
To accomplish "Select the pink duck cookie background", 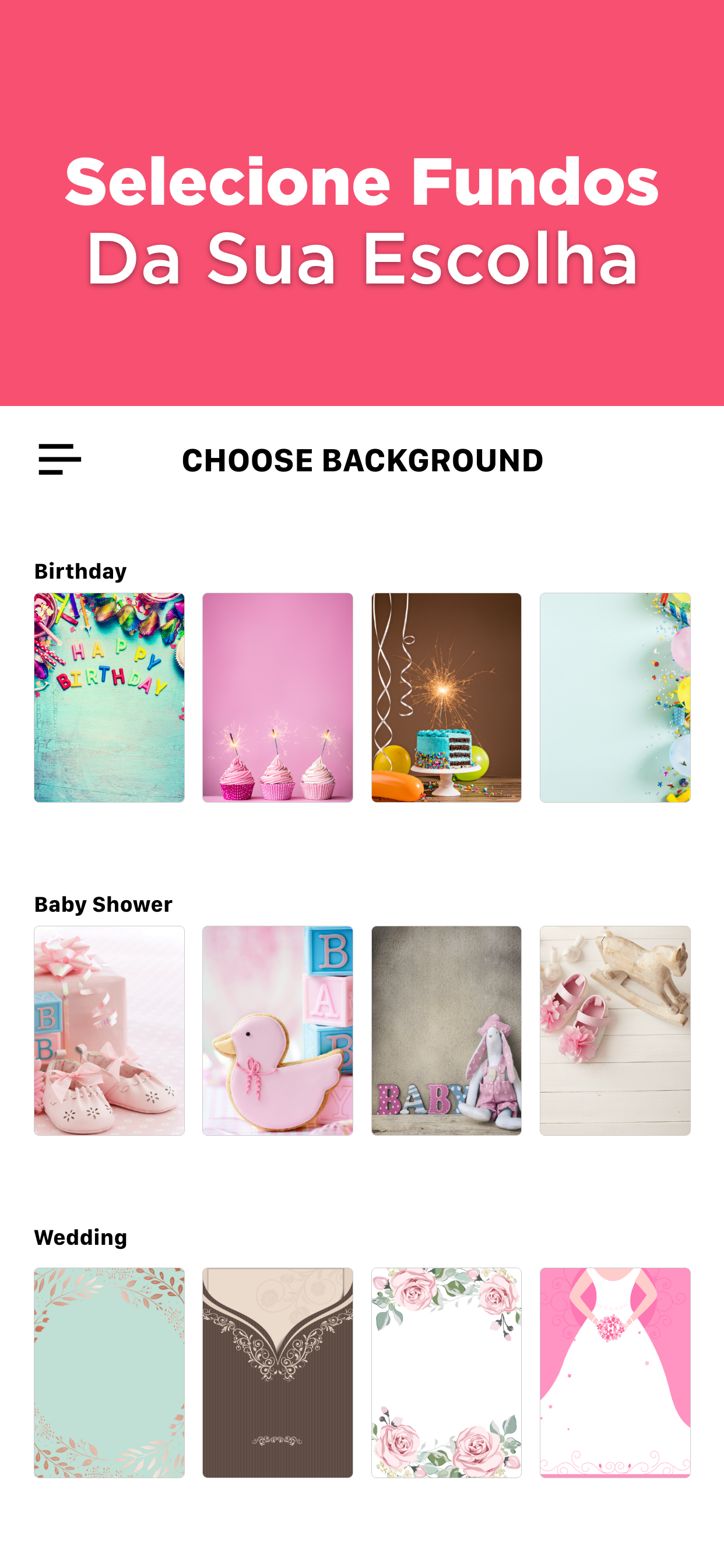I will 278,1031.
